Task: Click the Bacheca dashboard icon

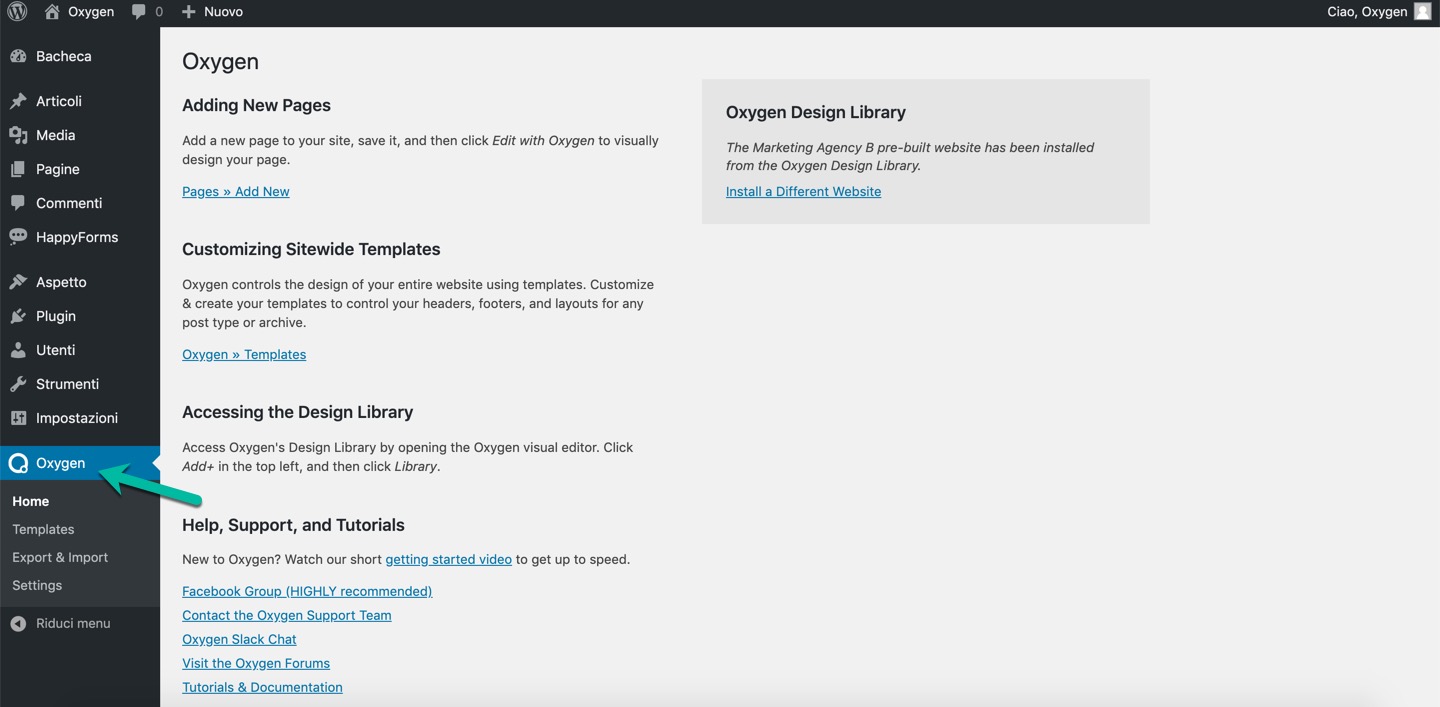Action: coord(18,56)
